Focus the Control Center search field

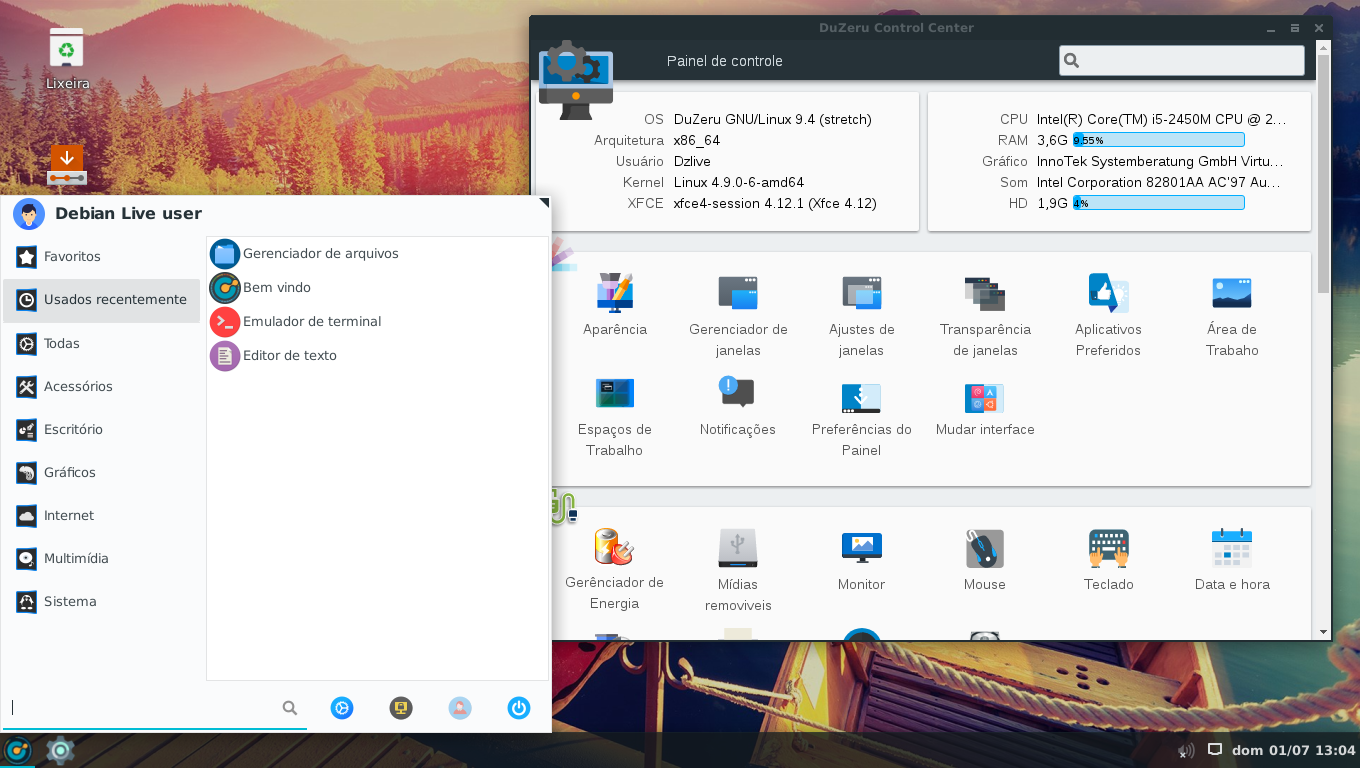(1182, 61)
